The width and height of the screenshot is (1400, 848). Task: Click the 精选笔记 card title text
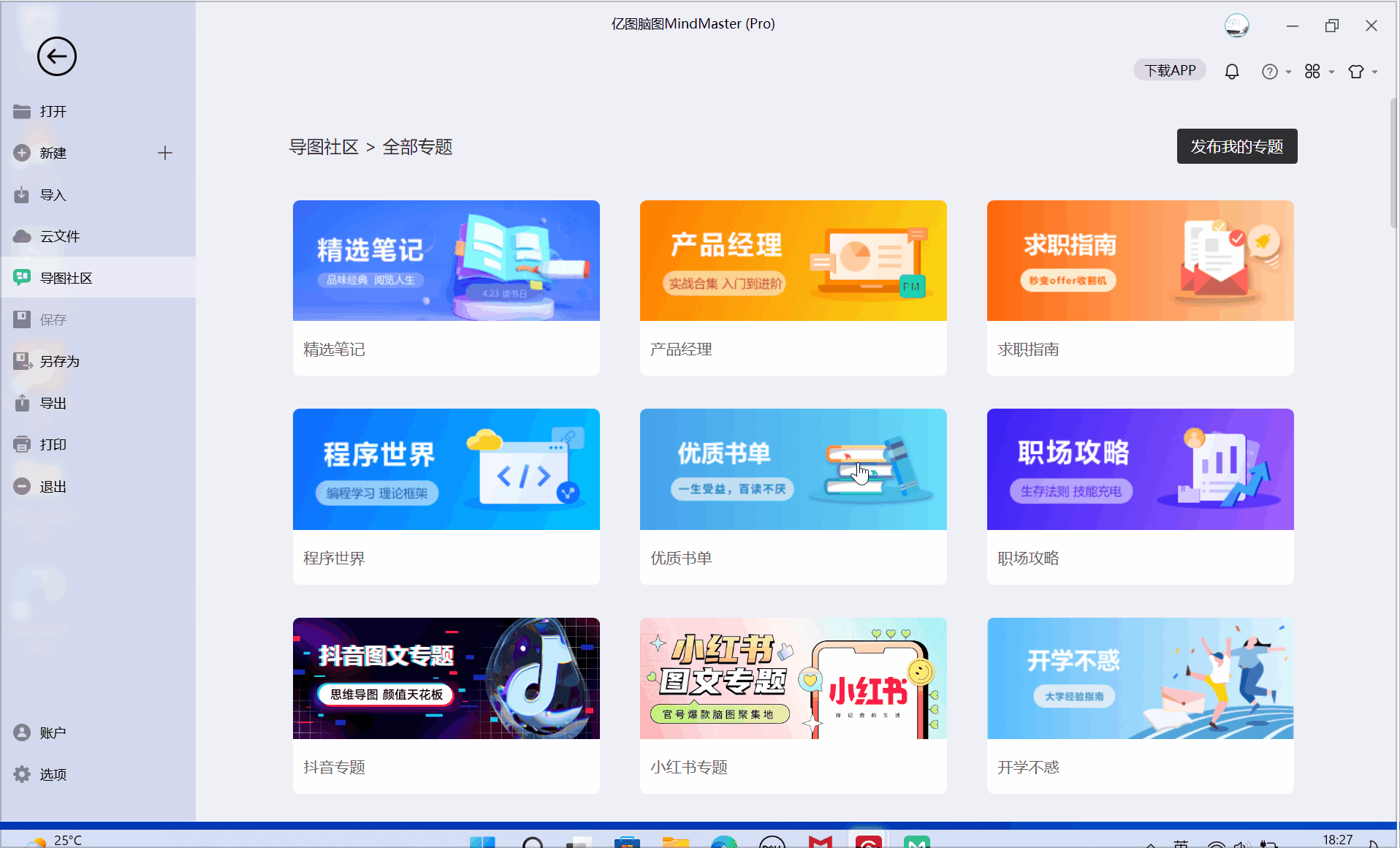click(334, 349)
